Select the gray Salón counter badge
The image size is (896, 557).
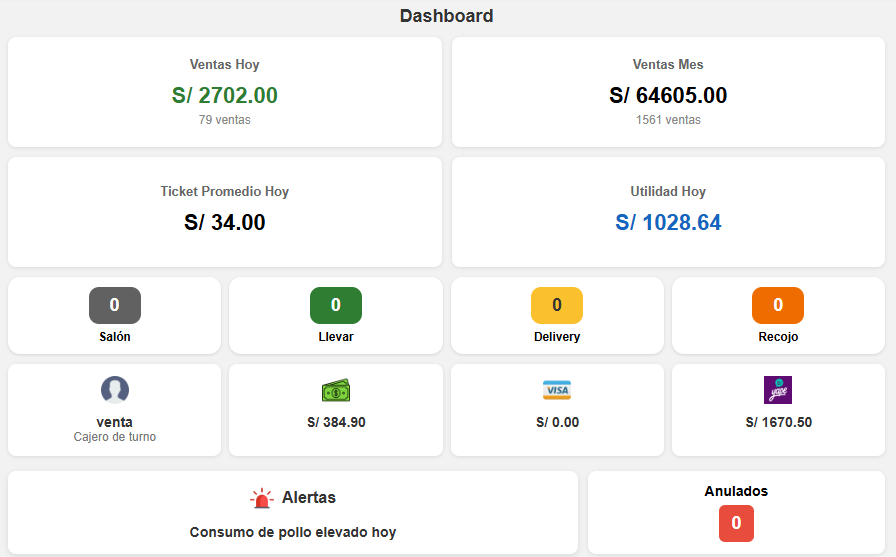[x=115, y=305]
